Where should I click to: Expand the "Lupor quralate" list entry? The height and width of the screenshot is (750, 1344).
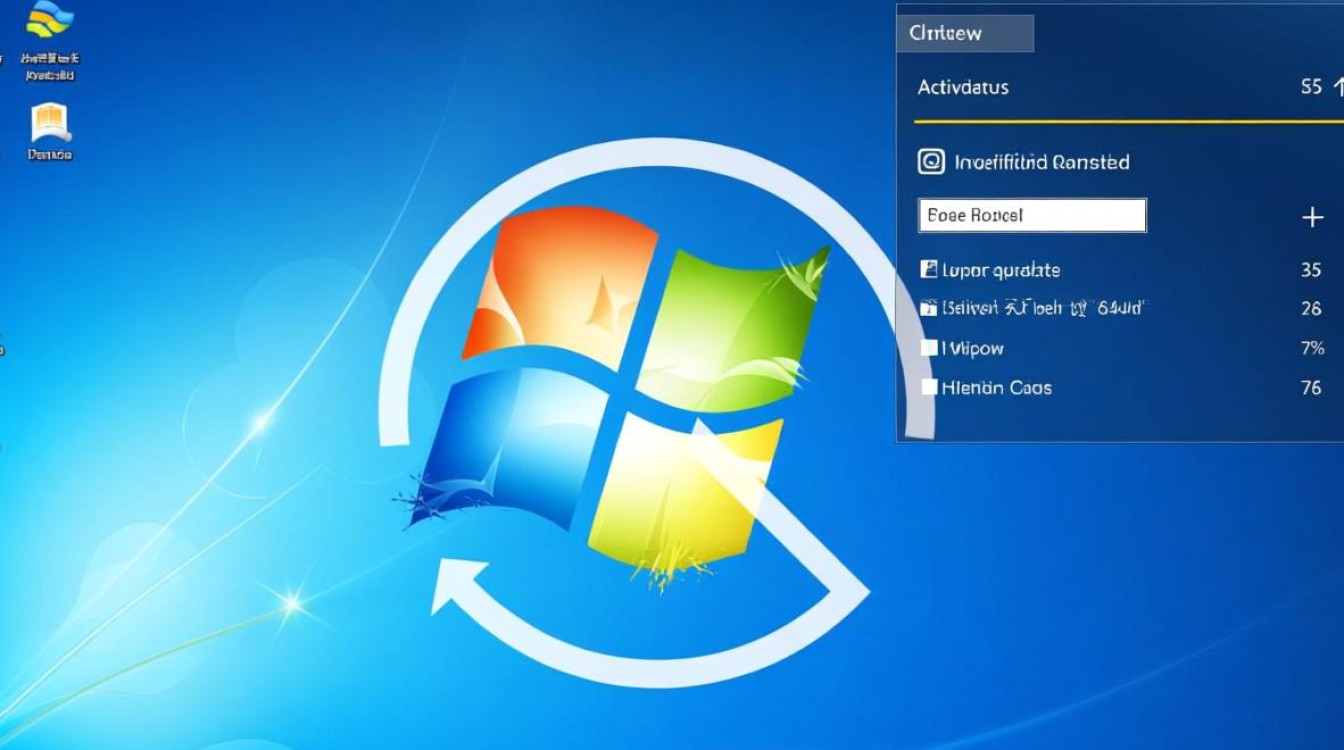1000,269
